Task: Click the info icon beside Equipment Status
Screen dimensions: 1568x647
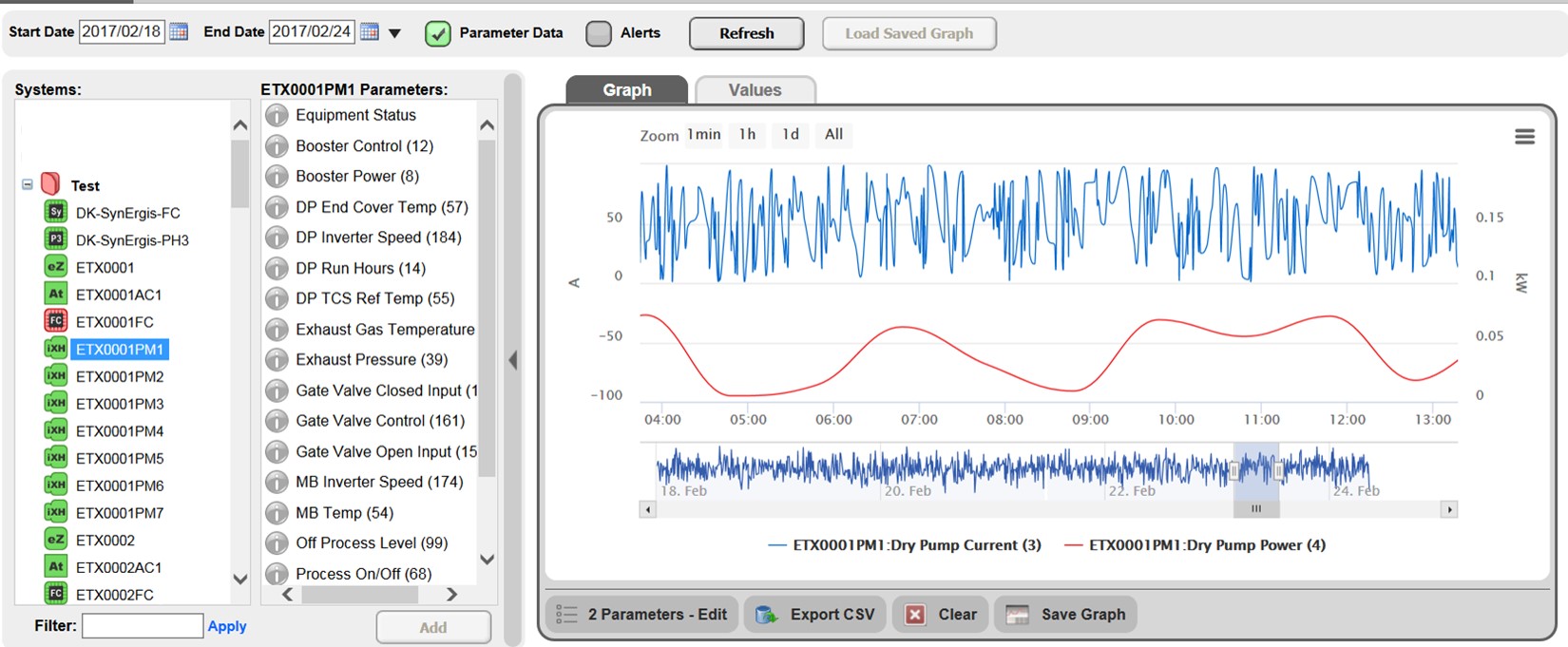Action: point(277,116)
